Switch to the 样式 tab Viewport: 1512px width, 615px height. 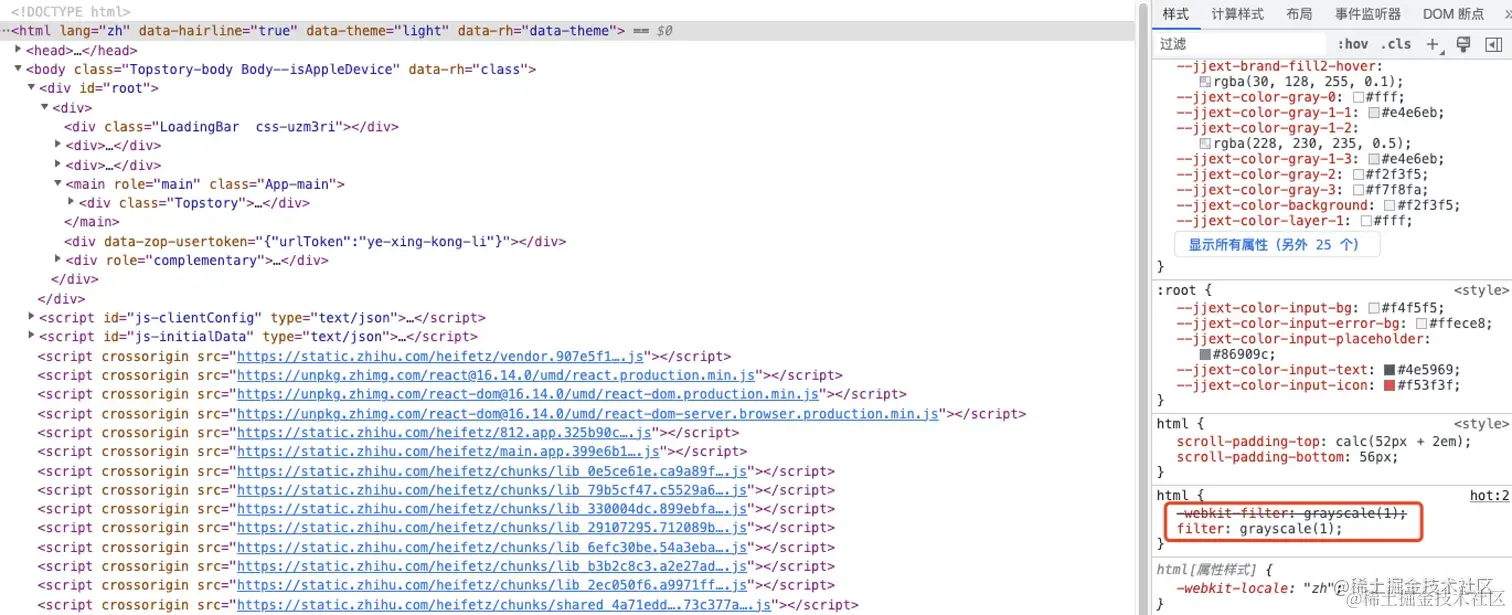click(1175, 14)
